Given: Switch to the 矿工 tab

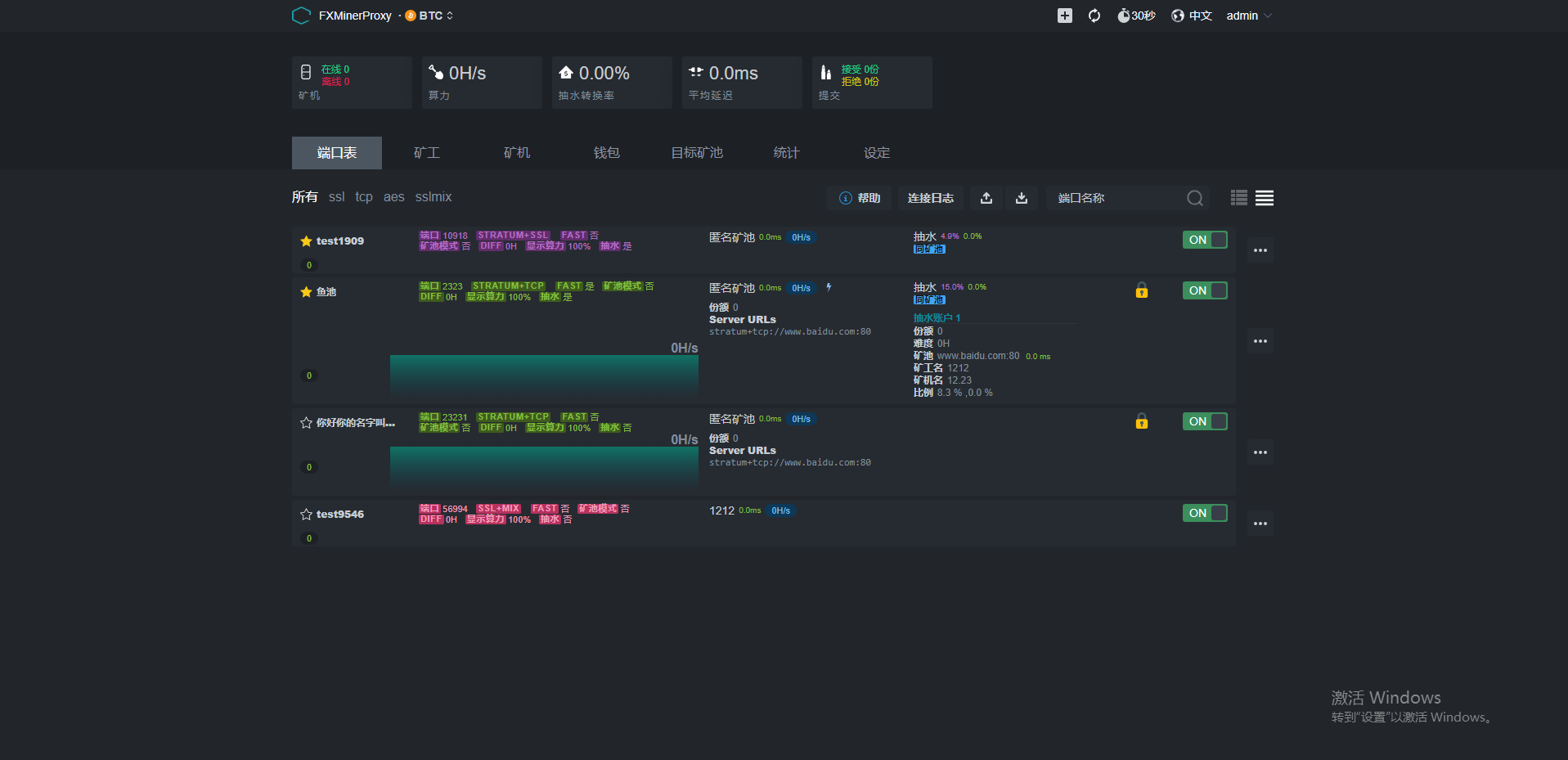Looking at the screenshot, I should tap(427, 153).
